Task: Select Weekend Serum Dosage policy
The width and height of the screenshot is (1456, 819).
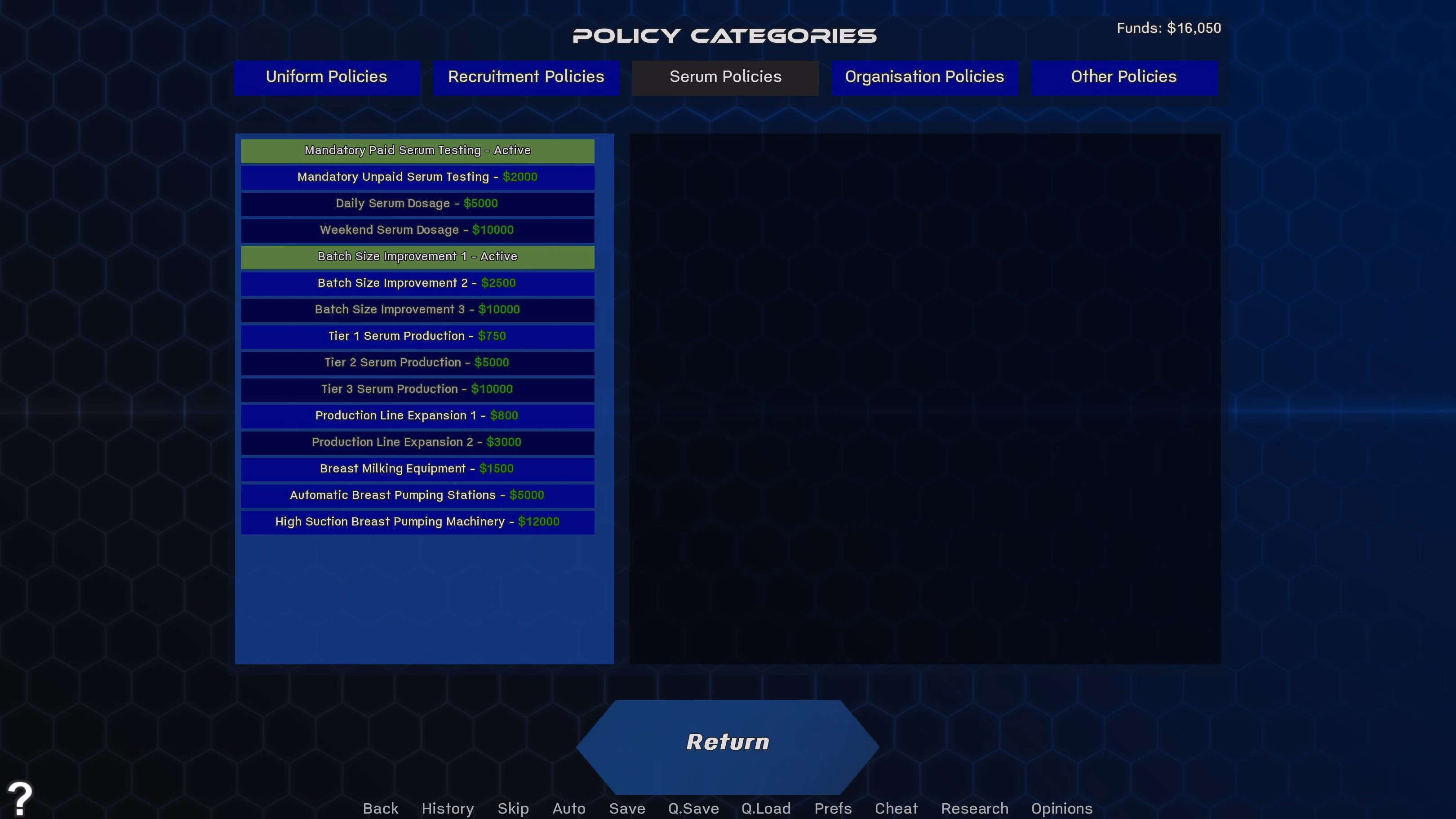Action: [x=417, y=231]
